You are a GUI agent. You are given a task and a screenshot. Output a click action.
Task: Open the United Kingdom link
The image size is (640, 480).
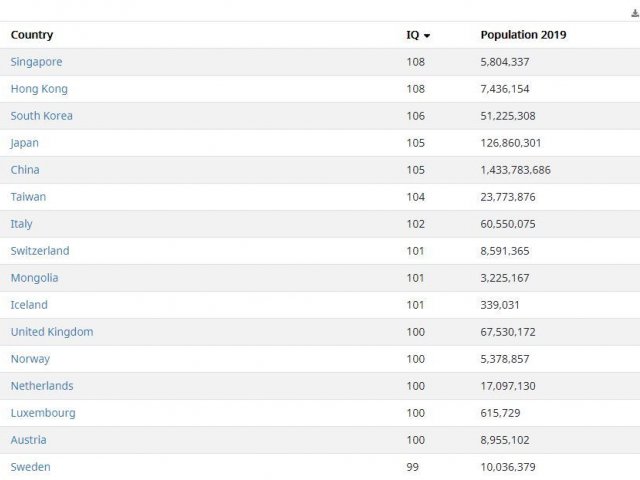pos(52,332)
